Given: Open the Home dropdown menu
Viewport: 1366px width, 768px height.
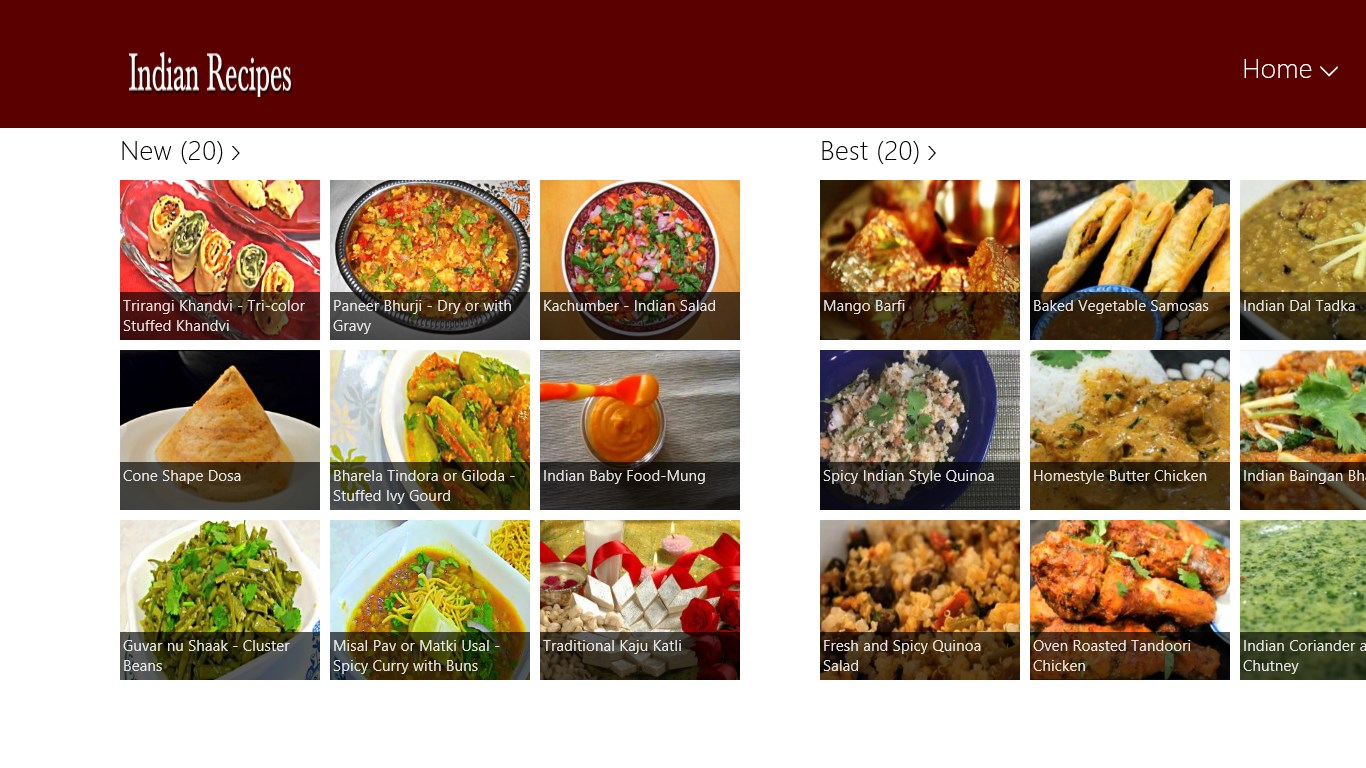Looking at the screenshot, I should coord(1289,69).
